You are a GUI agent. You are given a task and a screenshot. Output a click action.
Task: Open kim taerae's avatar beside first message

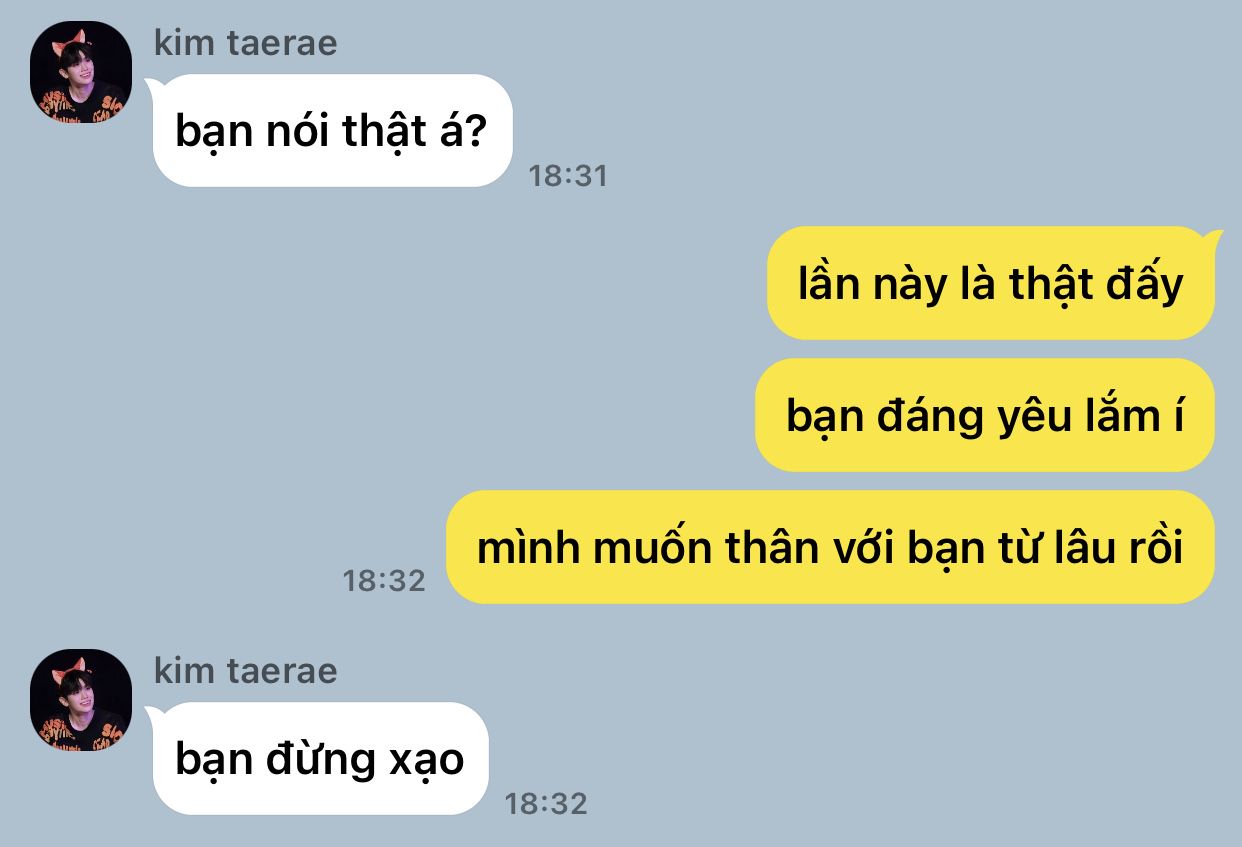[80, 72]
